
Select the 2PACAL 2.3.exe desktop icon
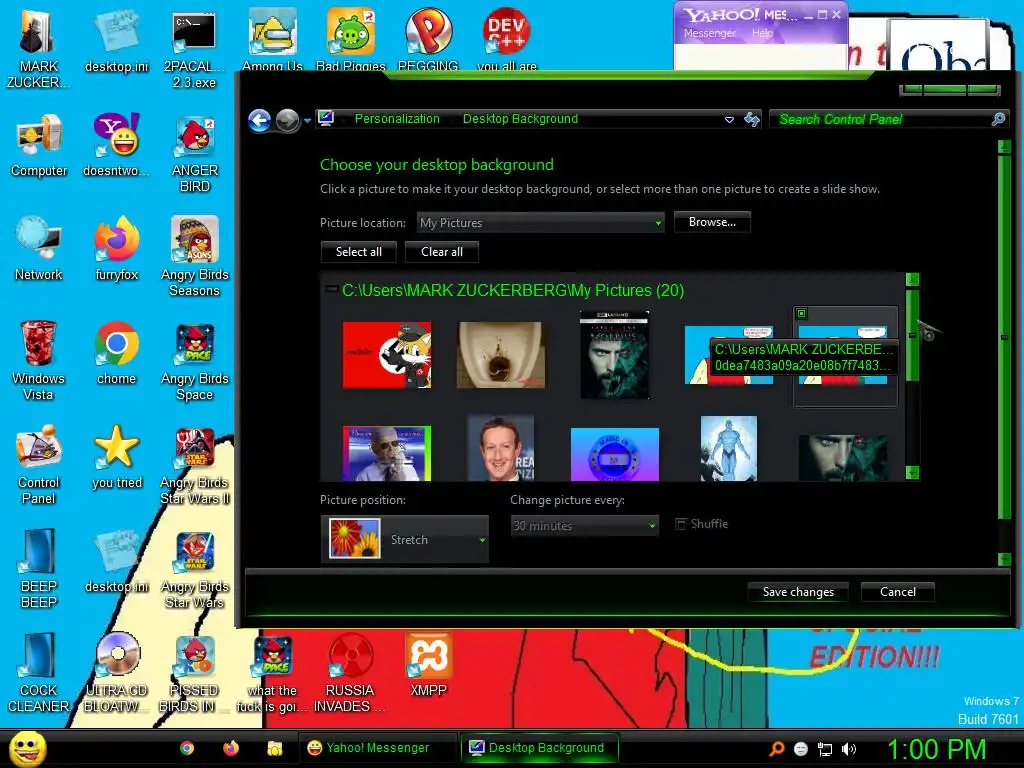tap(194, 49)
